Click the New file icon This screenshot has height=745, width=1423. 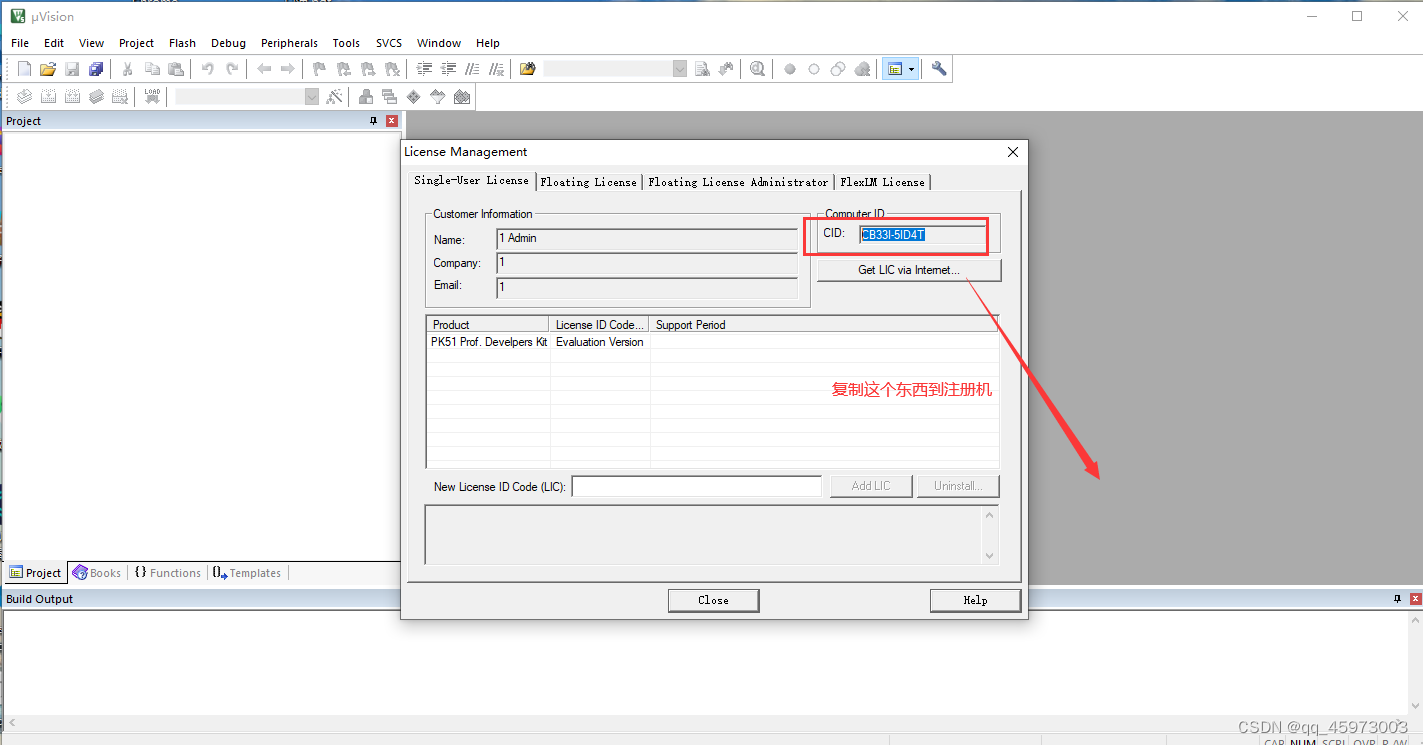pos(25,69)
